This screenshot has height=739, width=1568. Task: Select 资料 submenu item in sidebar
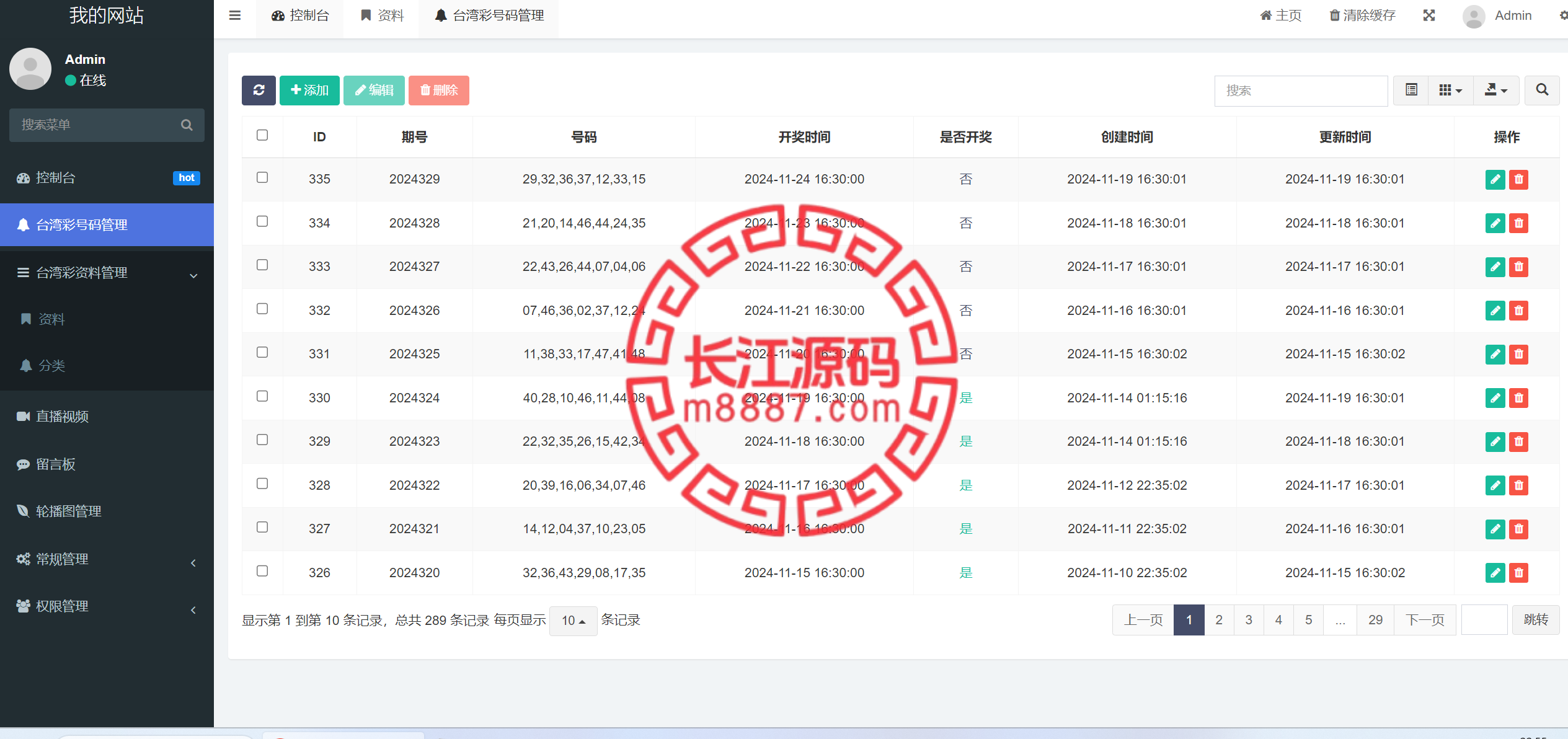tap(107, 319)
